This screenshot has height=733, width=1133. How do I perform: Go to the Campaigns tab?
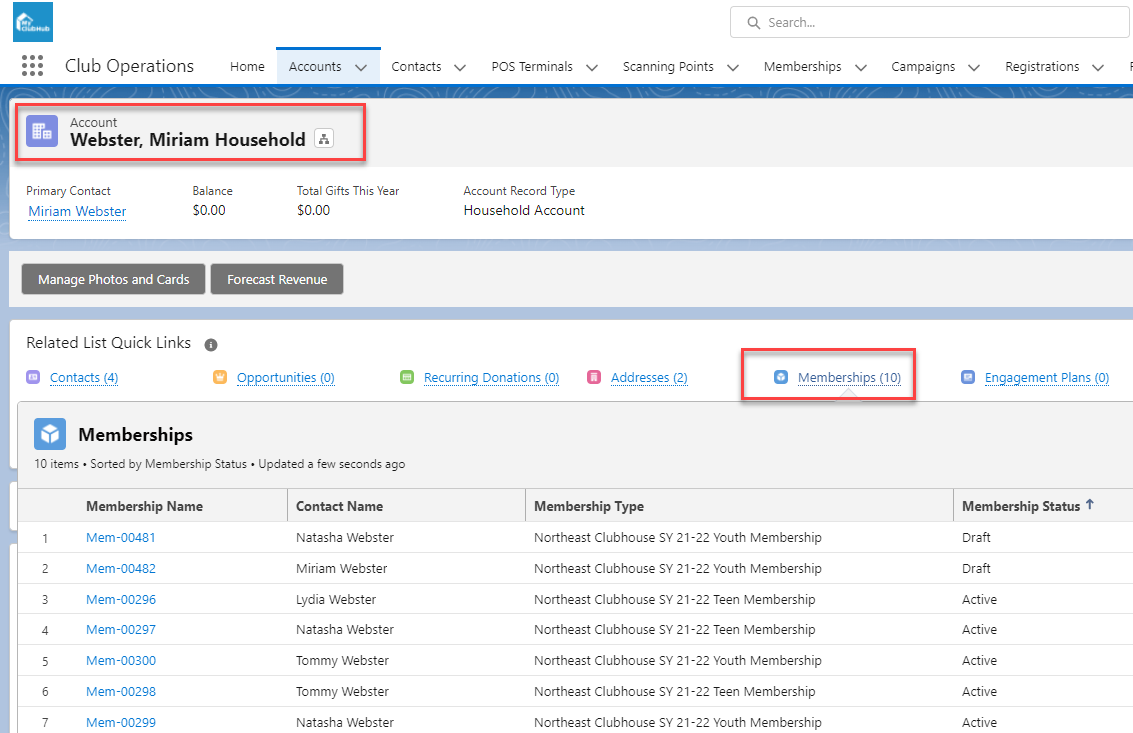tap(923, 67)
